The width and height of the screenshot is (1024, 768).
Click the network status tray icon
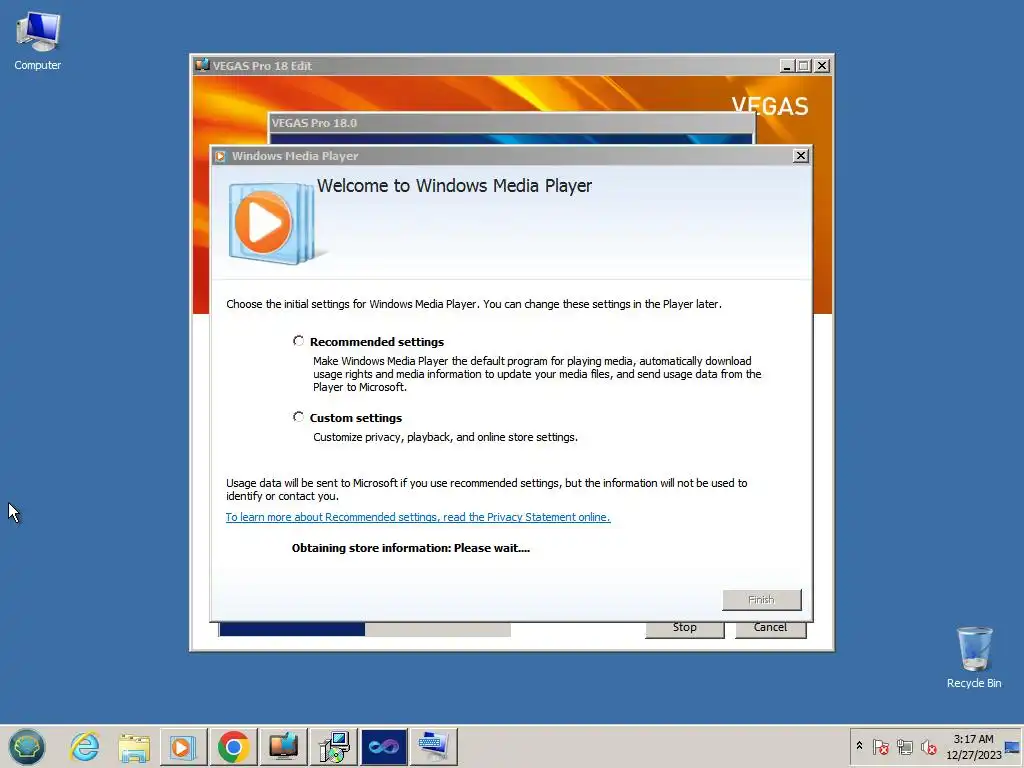pos(904,746)
